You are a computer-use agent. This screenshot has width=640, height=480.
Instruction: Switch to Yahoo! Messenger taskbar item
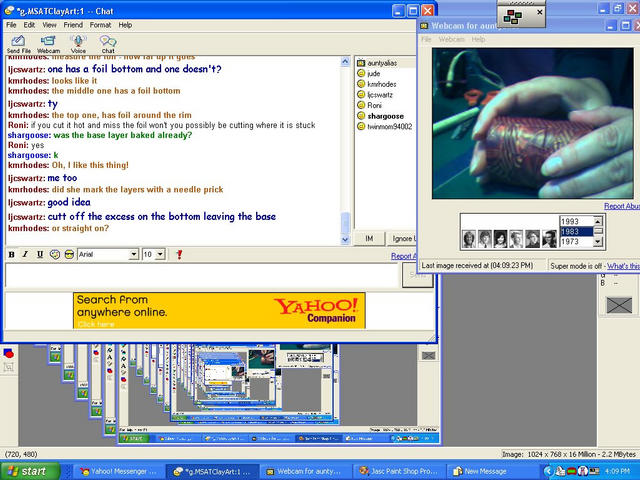[118, 471]
